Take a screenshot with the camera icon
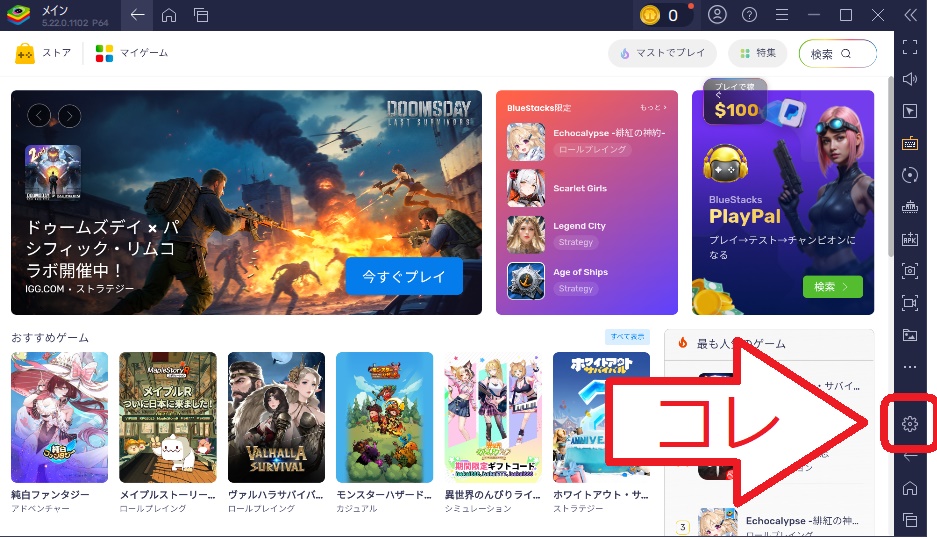 coord(909,271)
